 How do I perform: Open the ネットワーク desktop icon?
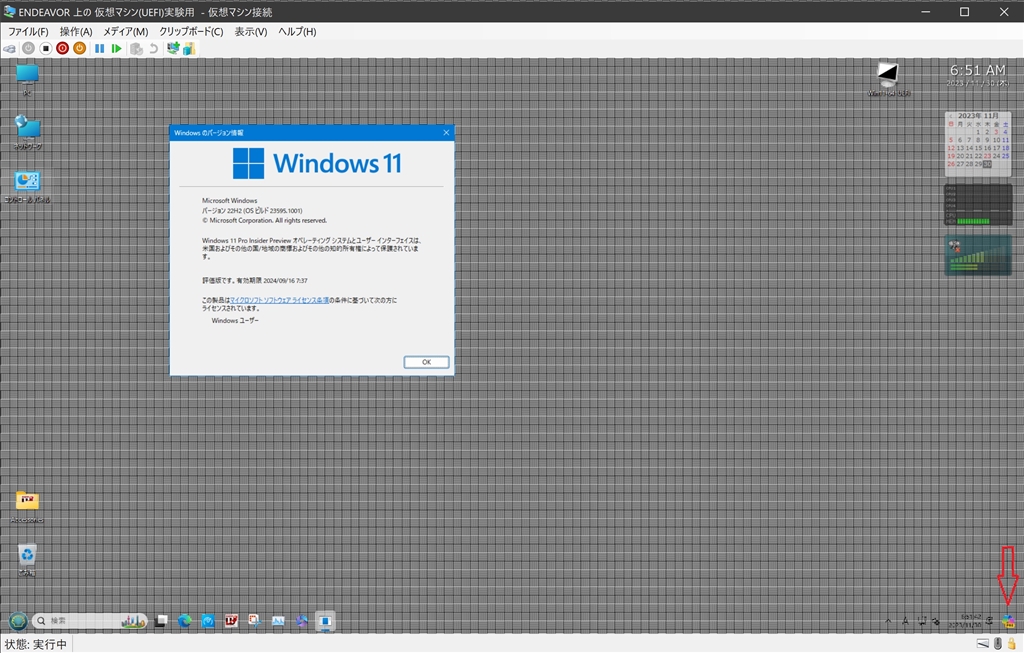tap(27, 133)
